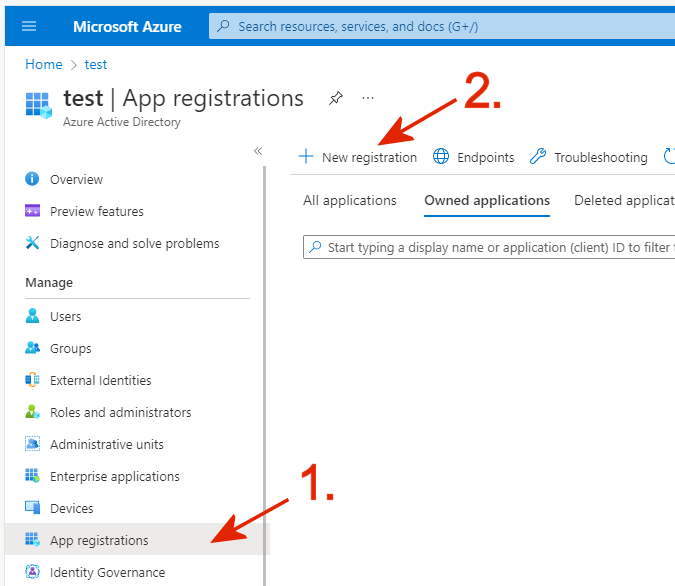Image resolution: width=675 pixels, height=586 pixels.
Task: Click the sidebar vertical scrollbar
Action: tap(264, 375)
